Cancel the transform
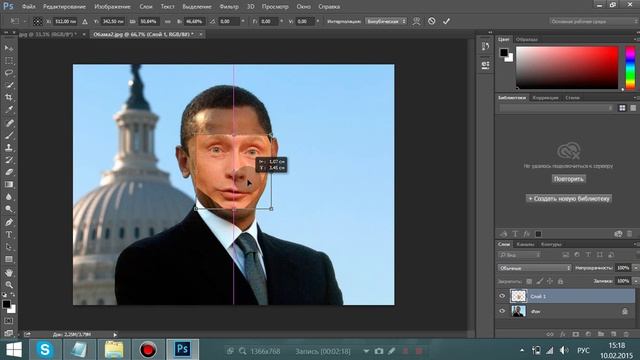The height and width of the screenshot is (360, 640). [x=431, y=21]
